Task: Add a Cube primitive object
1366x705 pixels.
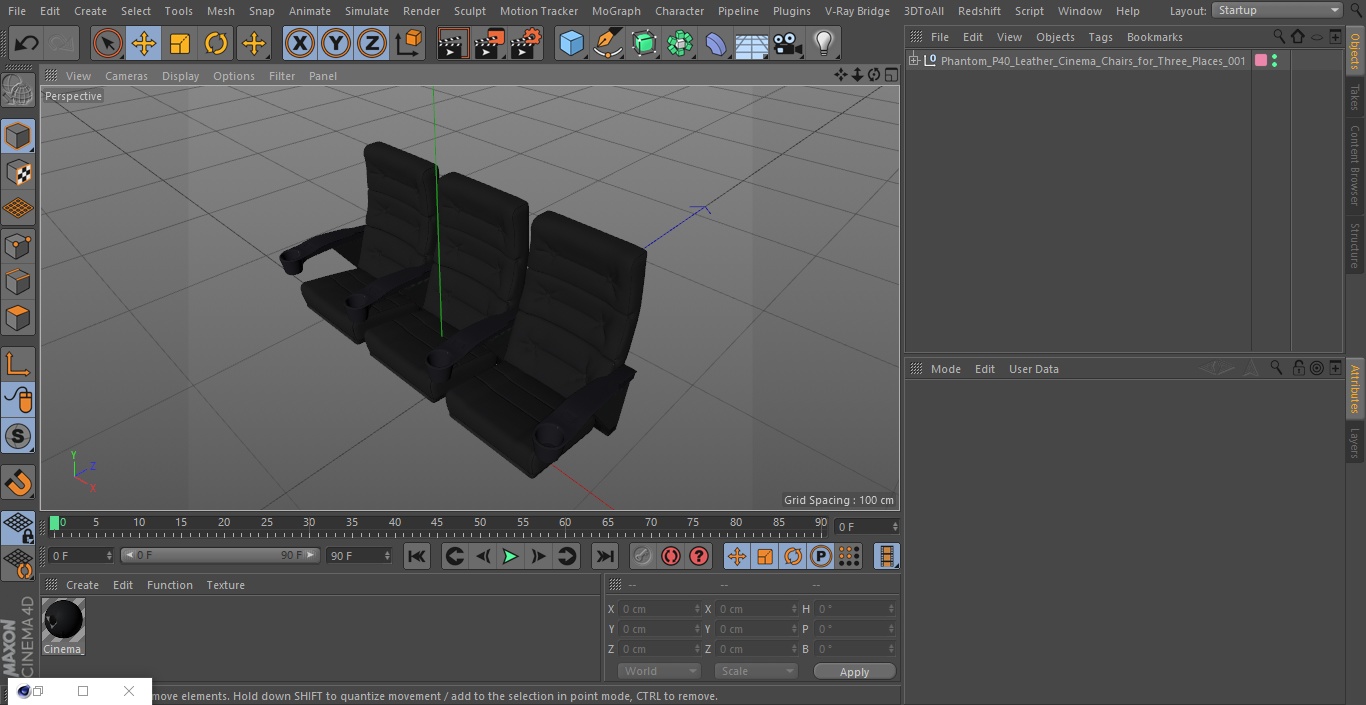Action: tap(571, 43)
